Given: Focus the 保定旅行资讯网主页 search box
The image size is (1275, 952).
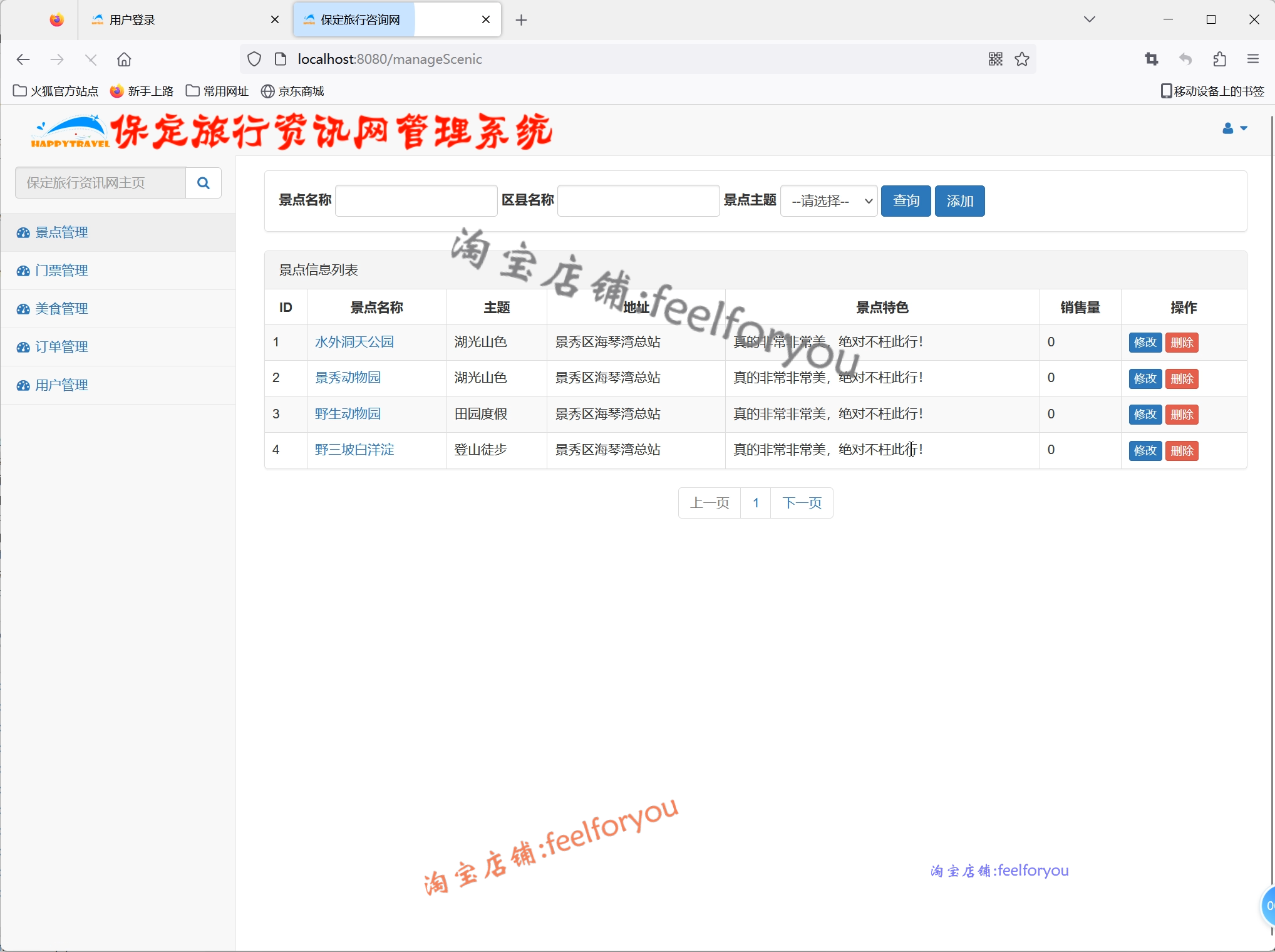Looking at the screenshot, I should tap(100, 183).
